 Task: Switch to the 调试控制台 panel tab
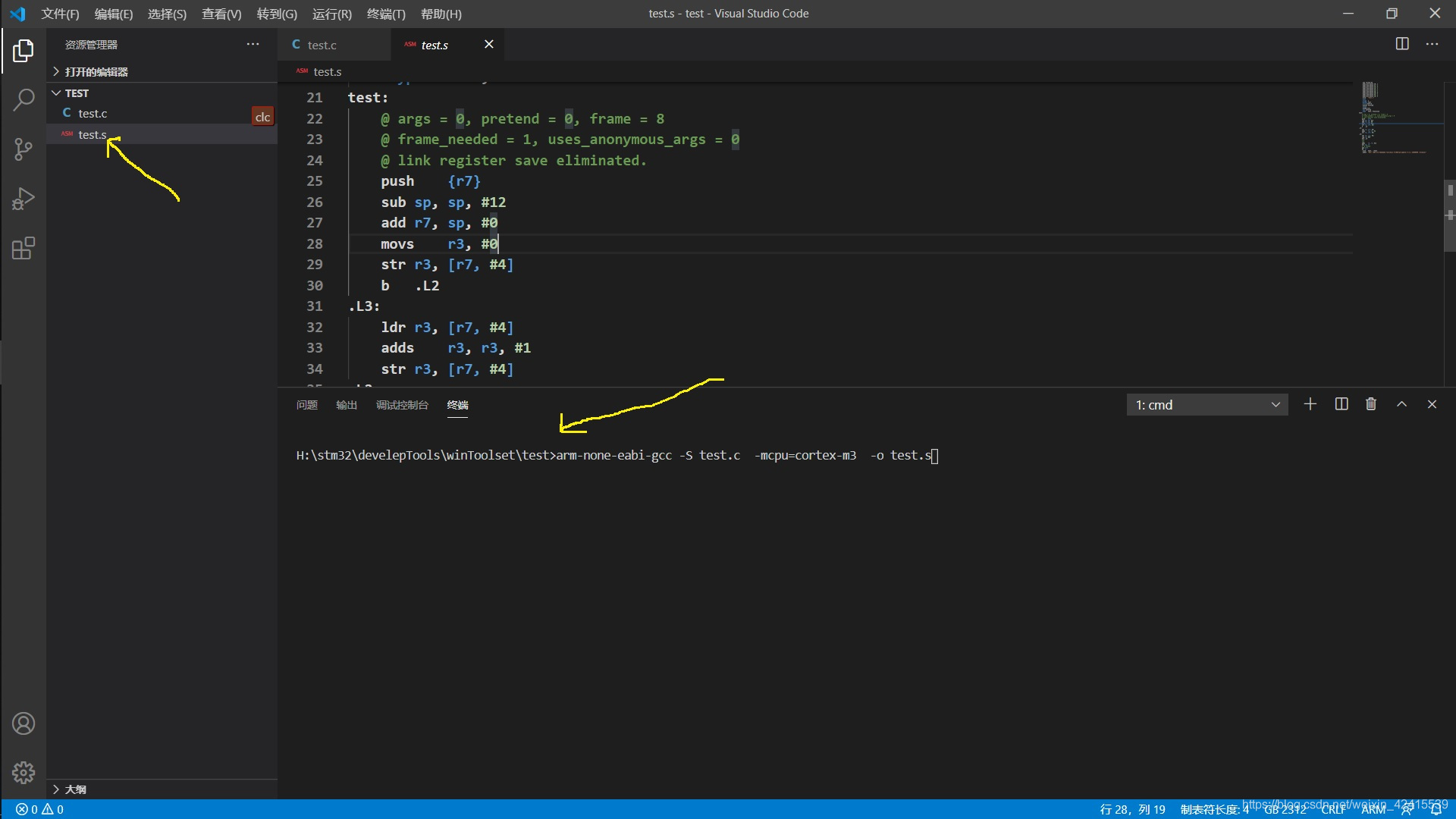[x=402, y=405]
